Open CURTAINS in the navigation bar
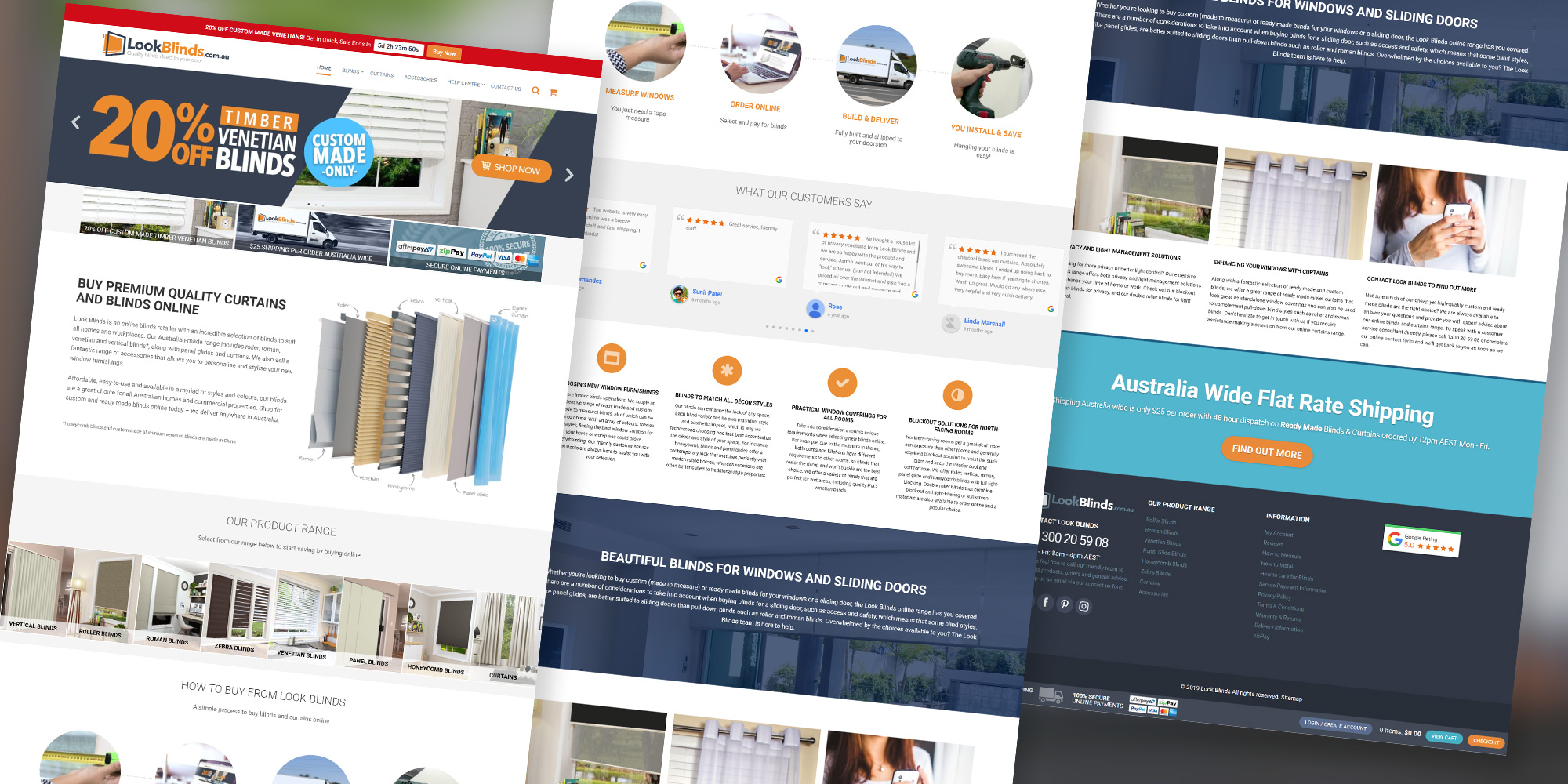Image resolution: width=1568 pixels, height=784 pixels. point(382,74)
